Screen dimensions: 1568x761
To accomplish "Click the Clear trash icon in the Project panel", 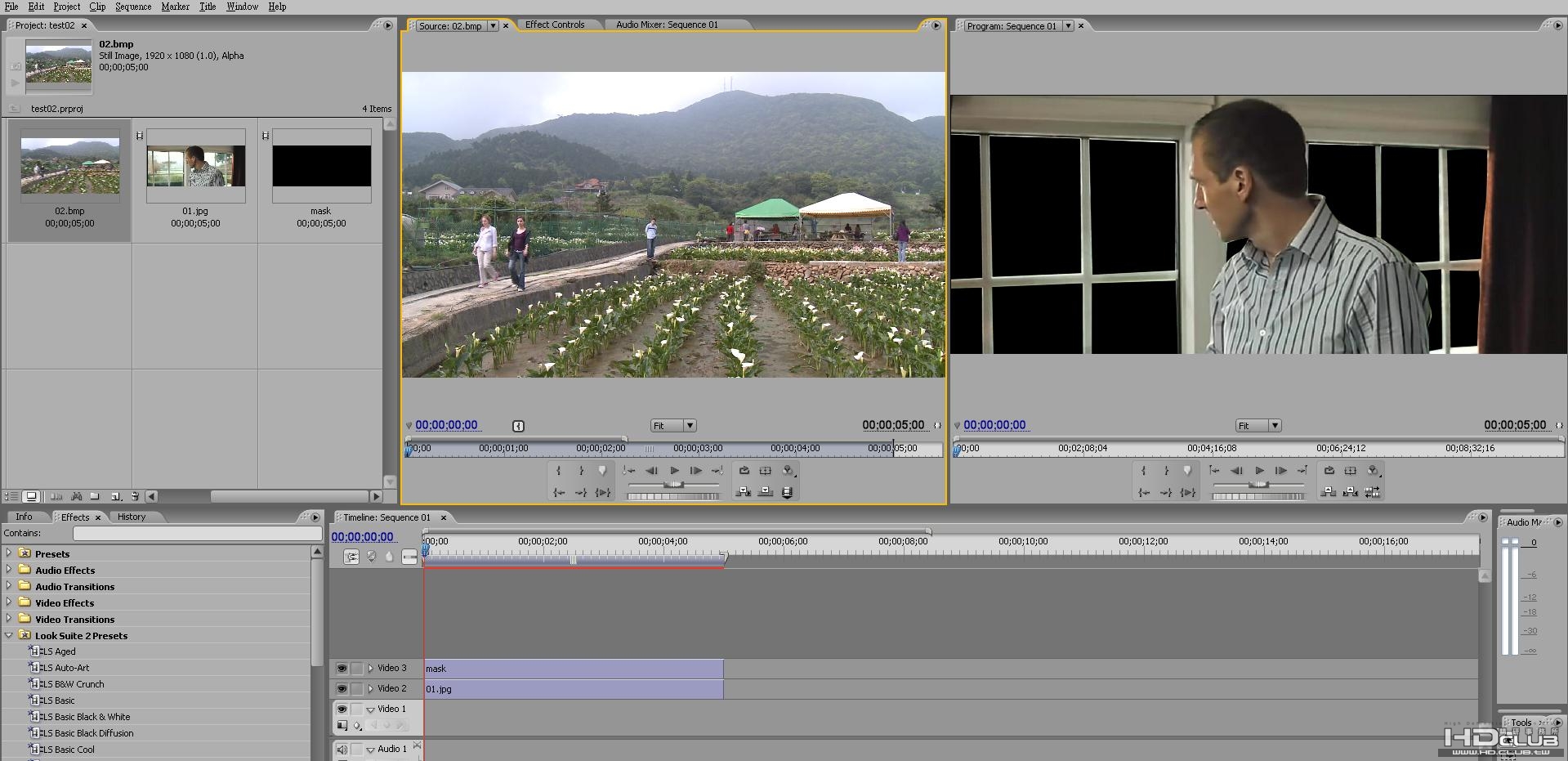I will pyautogui.click(x=135, y=496).
